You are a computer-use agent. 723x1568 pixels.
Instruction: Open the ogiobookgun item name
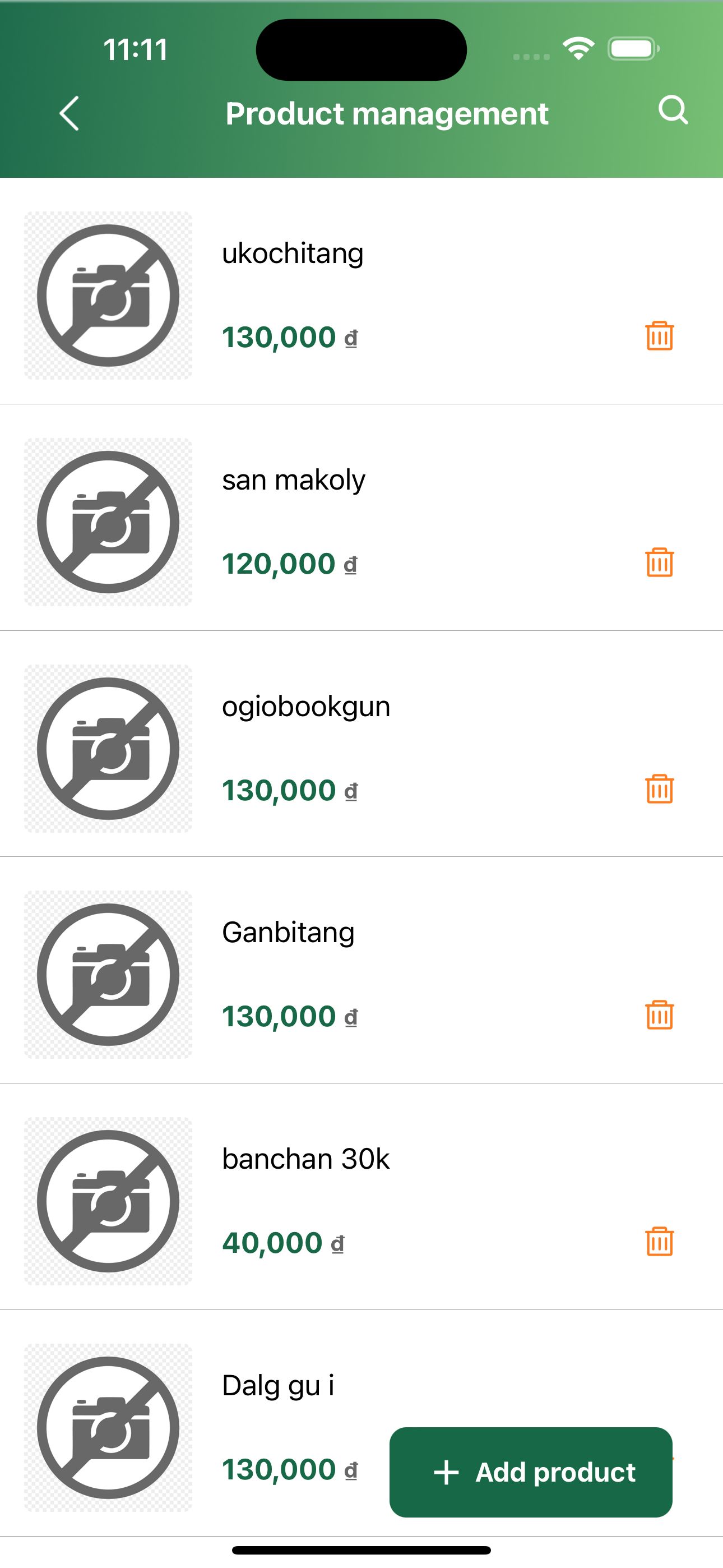pyautogui.click(x=305, y=706)
